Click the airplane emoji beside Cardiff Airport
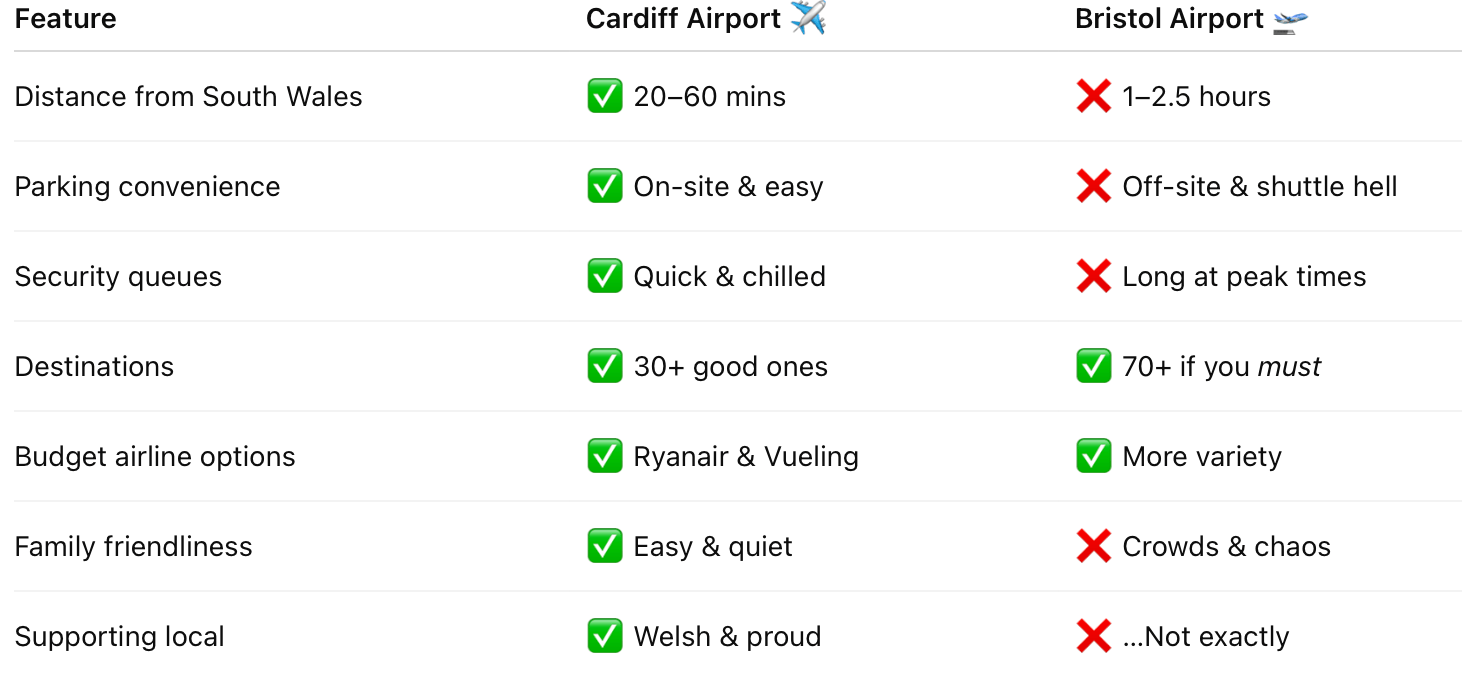Viewport: 1462px width, 688px height. point(808,18)
